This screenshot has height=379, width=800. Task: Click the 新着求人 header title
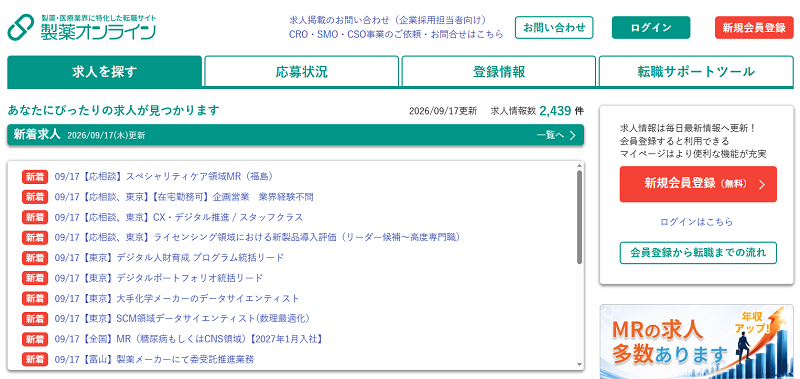pos(37,135)
